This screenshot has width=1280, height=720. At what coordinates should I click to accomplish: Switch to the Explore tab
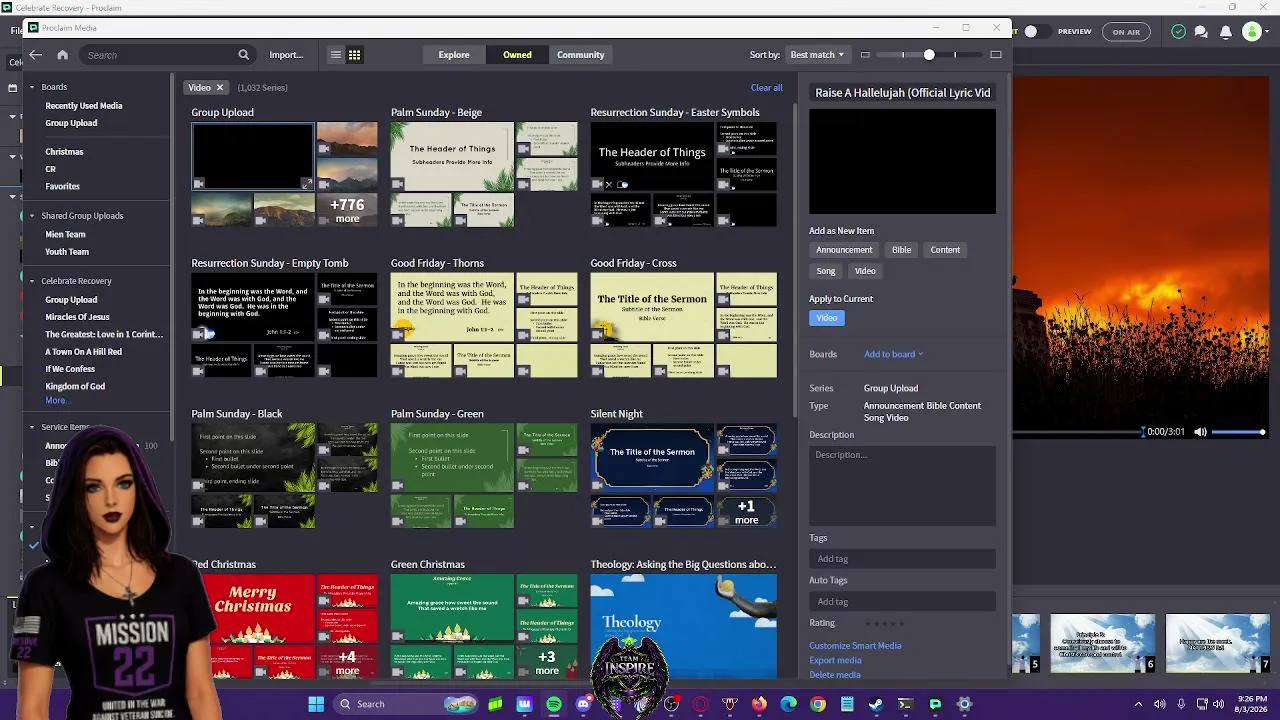coord(453,55)
